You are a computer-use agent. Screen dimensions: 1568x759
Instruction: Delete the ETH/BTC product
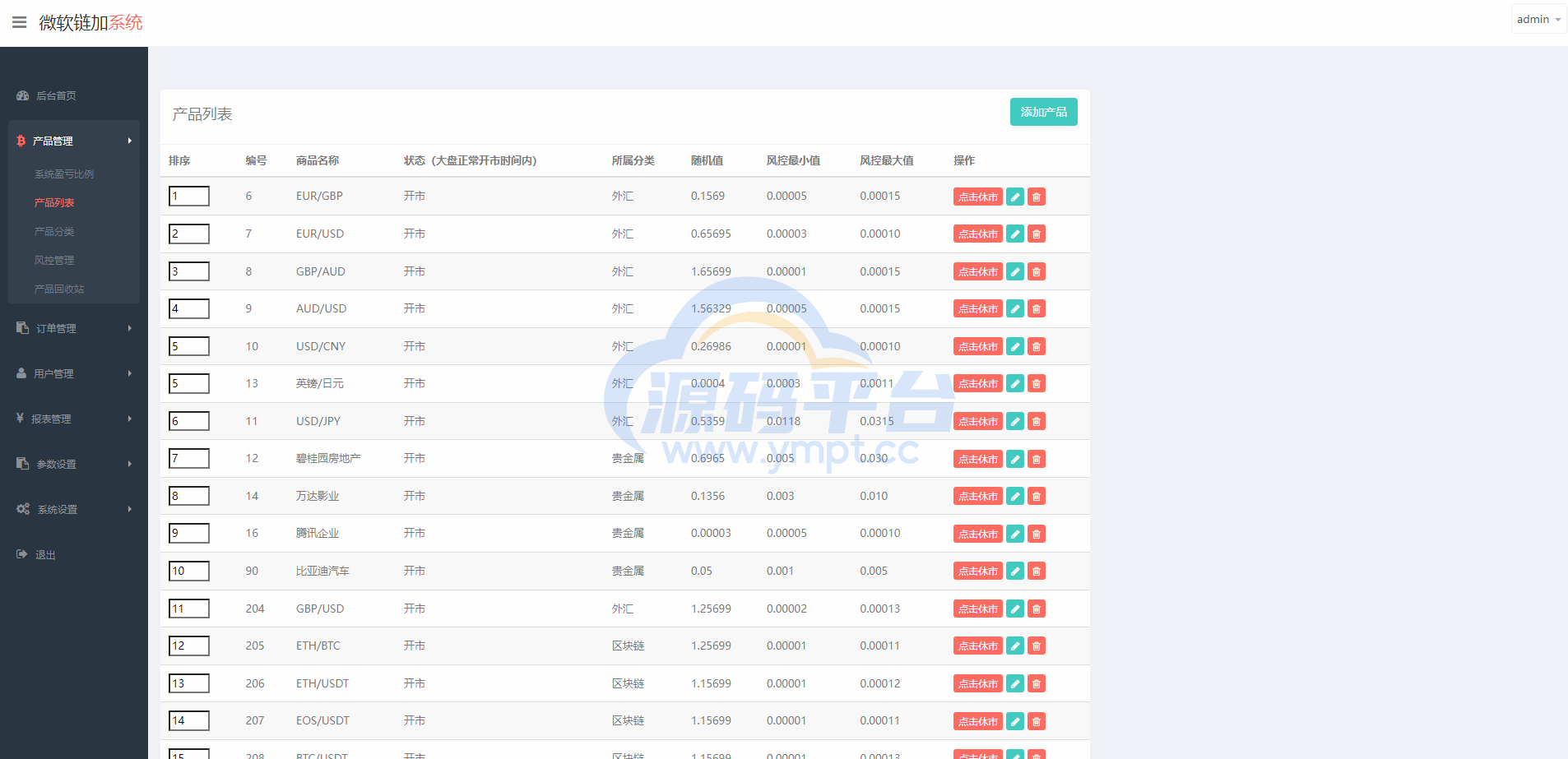tap(1037, 646)
